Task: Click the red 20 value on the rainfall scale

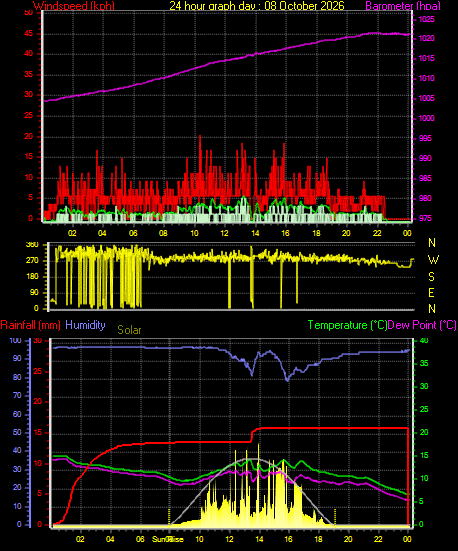Action: pos(37,402)
